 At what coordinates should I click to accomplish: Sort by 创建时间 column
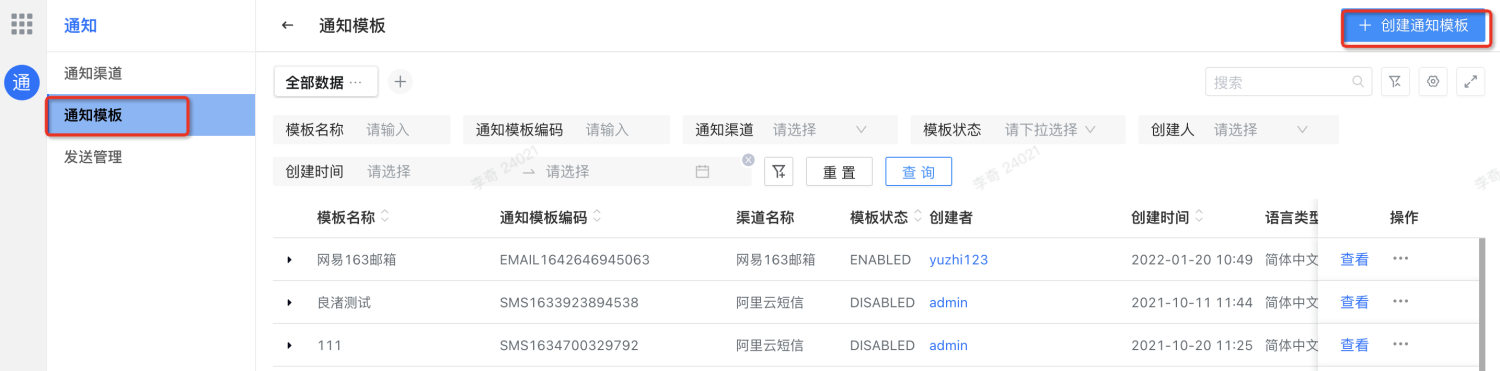click(1199, 217)
